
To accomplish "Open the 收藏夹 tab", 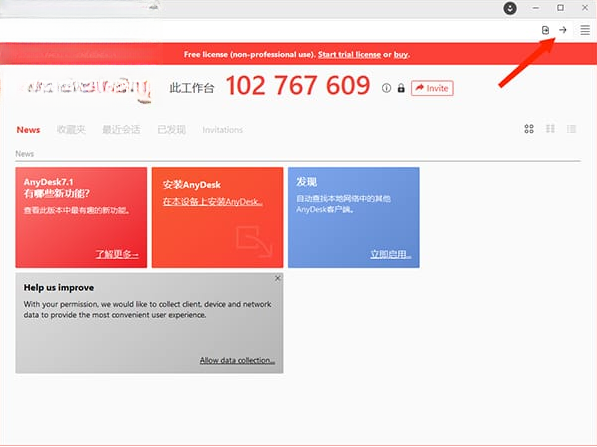I will (71, 130).
